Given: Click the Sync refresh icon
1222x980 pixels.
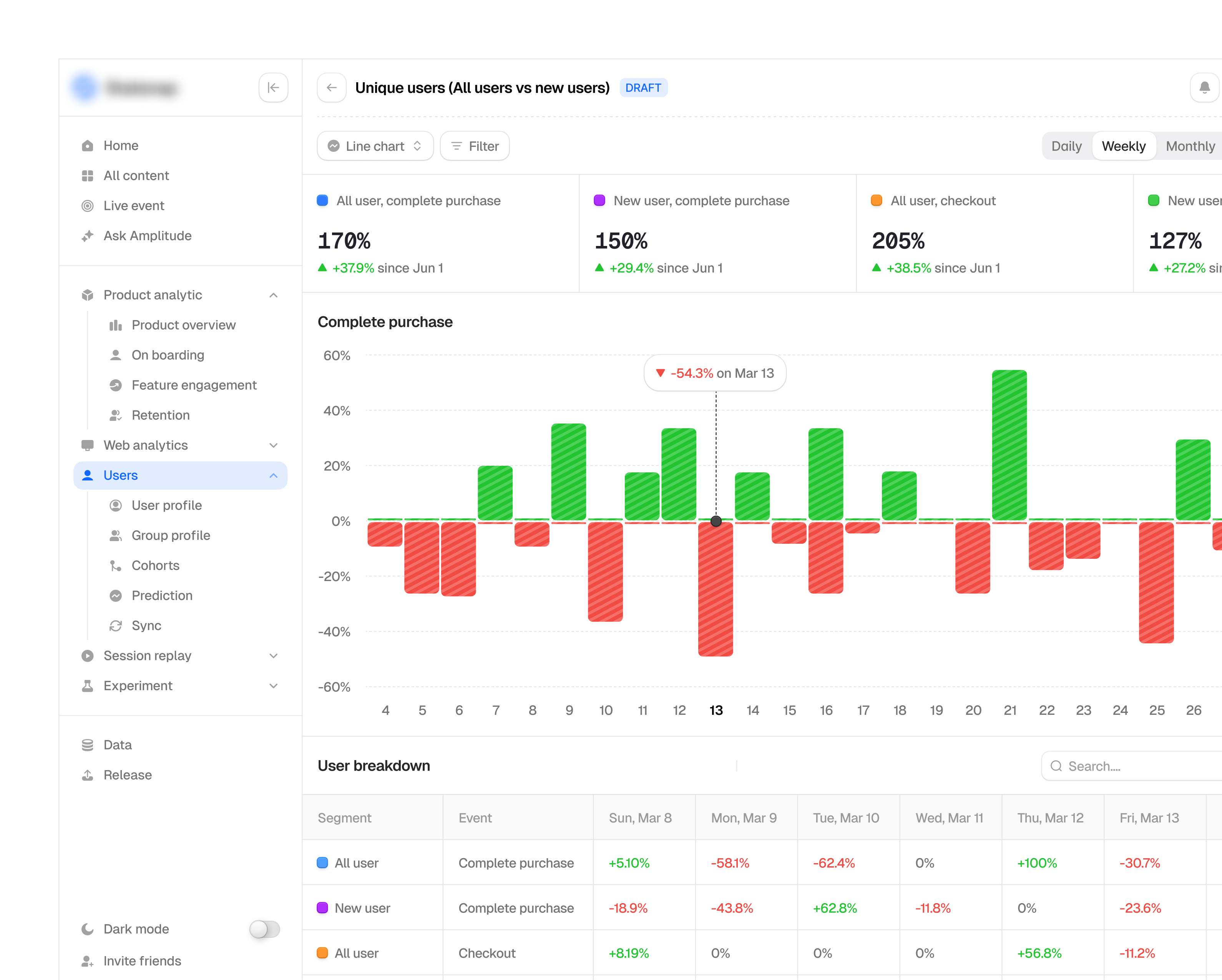Looking at the screenshot, I should tap(116, 626).
